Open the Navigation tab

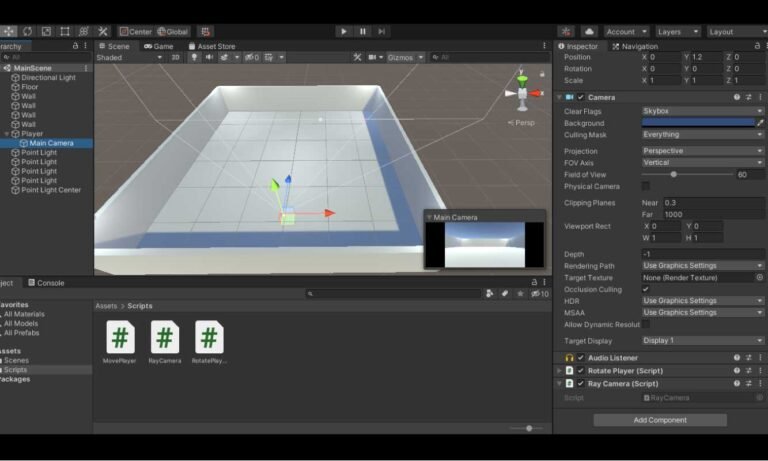(x=635, y=46)
